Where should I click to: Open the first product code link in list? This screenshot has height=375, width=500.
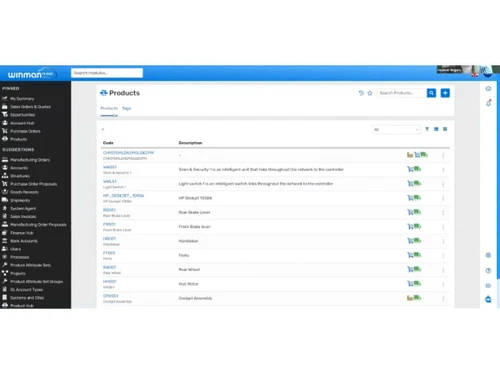pyautogui.click(x=128, y=153)
